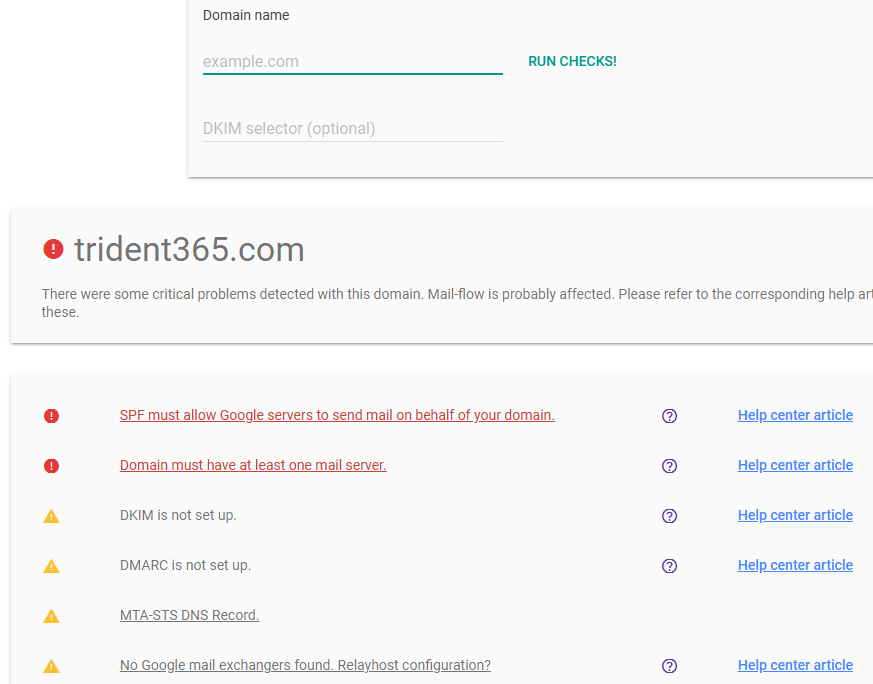This screenshot has width=873, height=684.
Task: Click the yellow warning icon beside DKIM
Action: tap(52, 516)
